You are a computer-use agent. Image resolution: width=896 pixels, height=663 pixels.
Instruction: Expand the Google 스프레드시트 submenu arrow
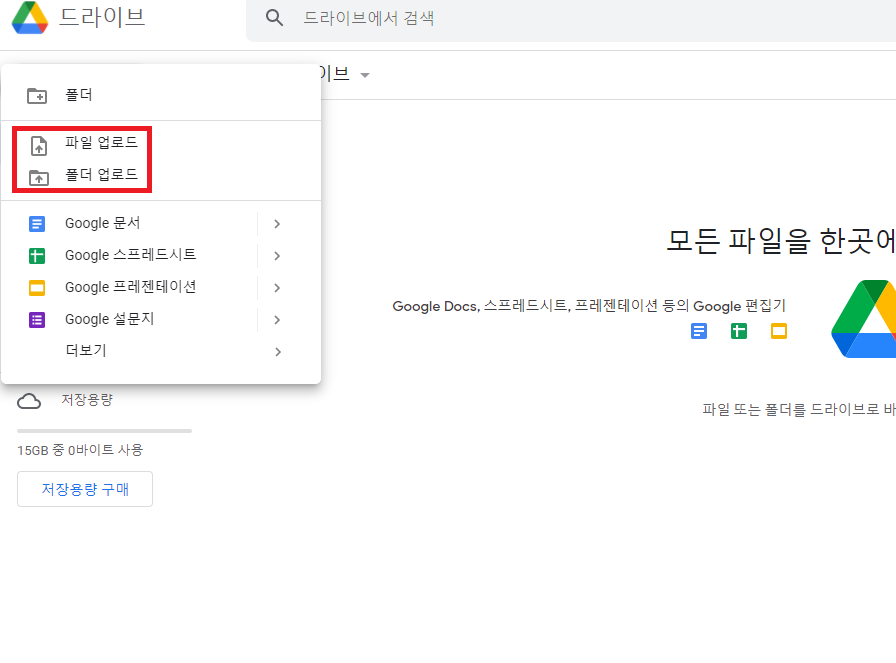pos(277,255)
